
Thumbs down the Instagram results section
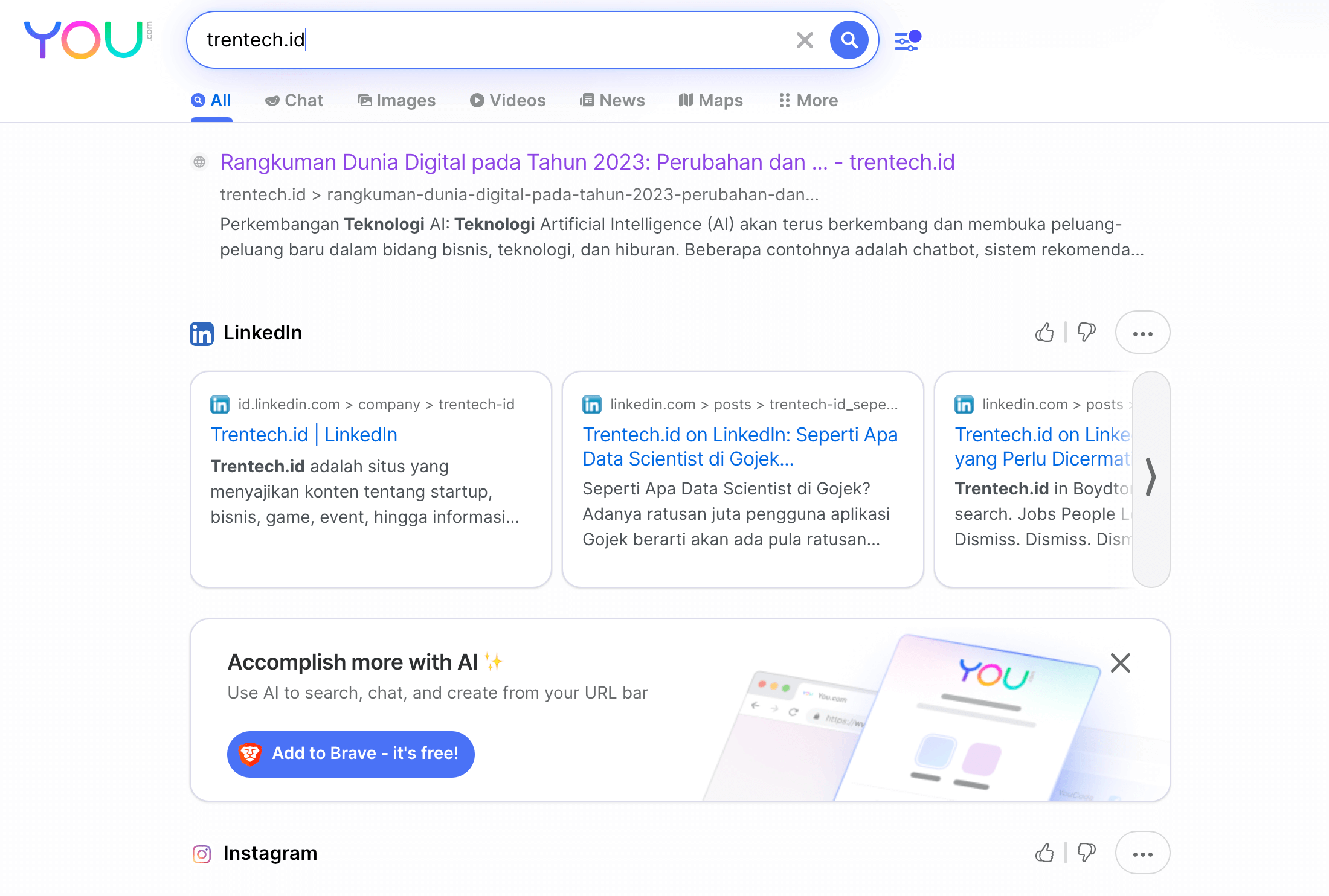[x=1086, y=853]
